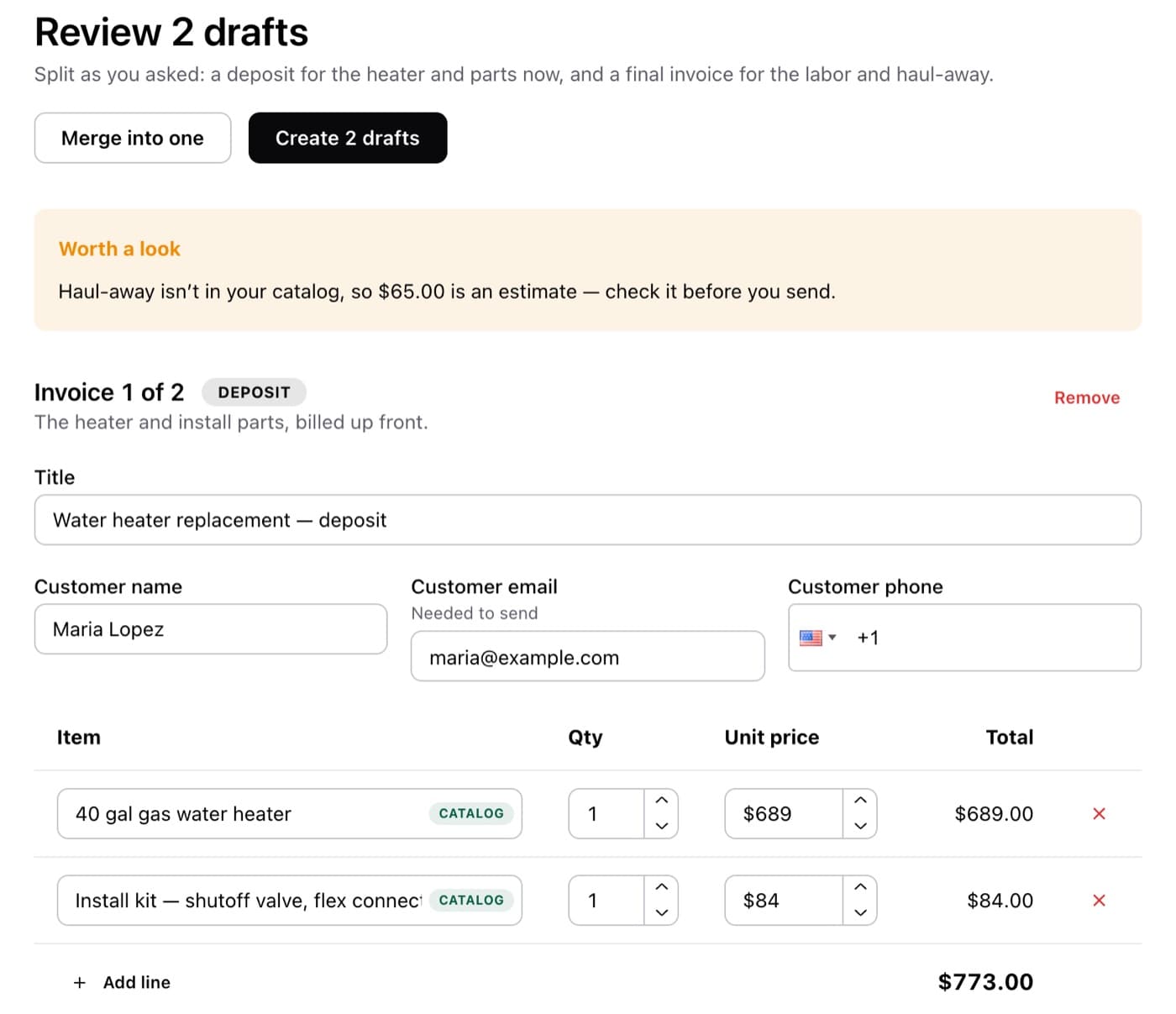
Task: Click the Needed to send hint
Action: [475, 613]
